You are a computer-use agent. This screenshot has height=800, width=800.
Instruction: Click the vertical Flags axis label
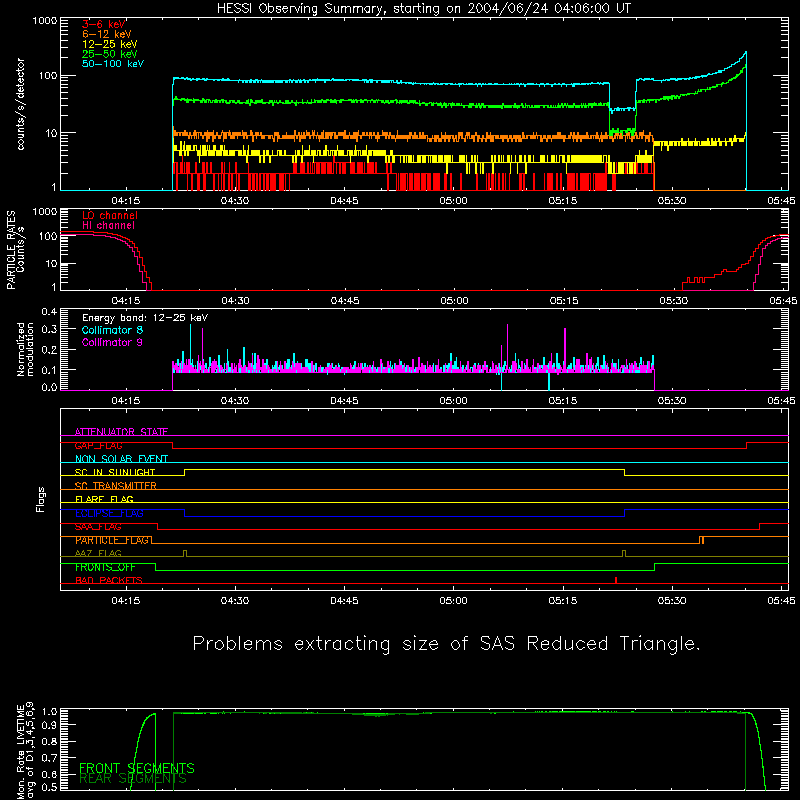point(40,499)
